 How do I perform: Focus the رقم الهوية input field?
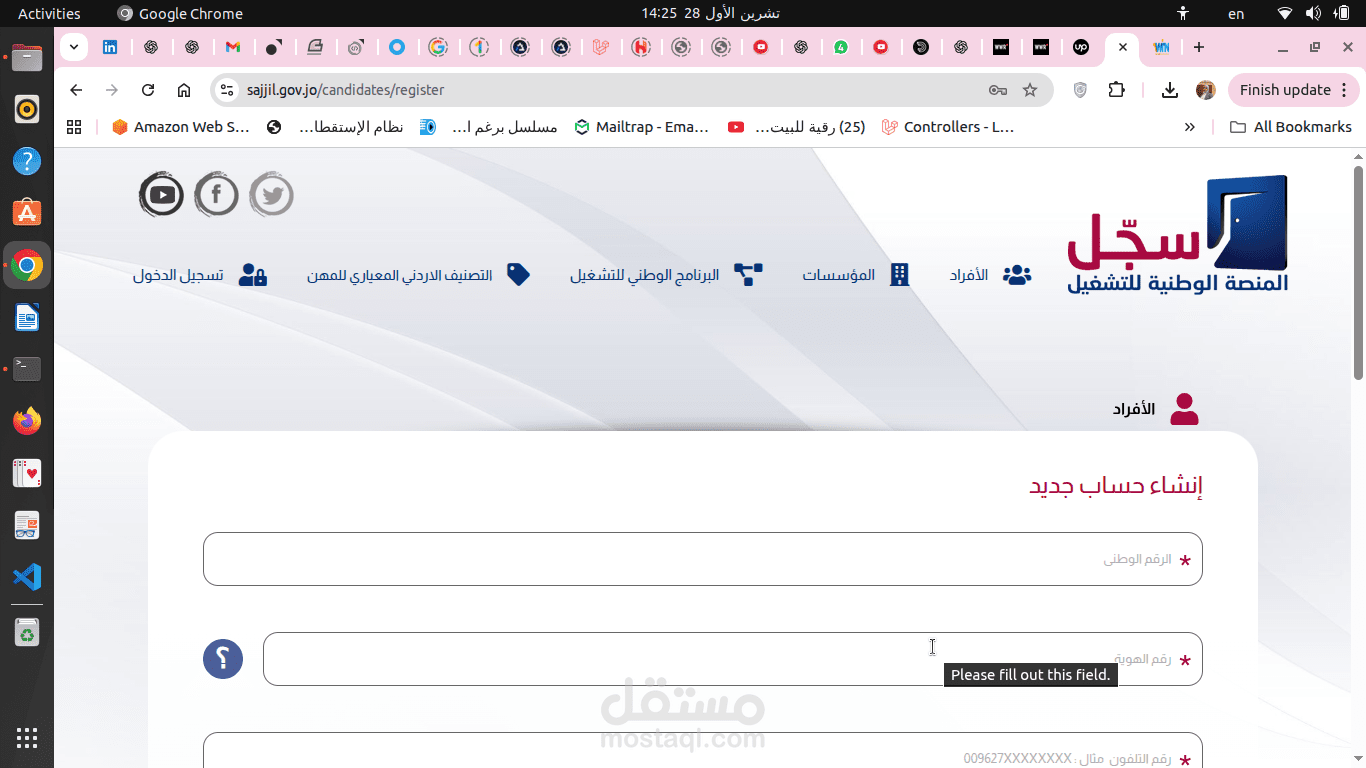click(733, 659)
